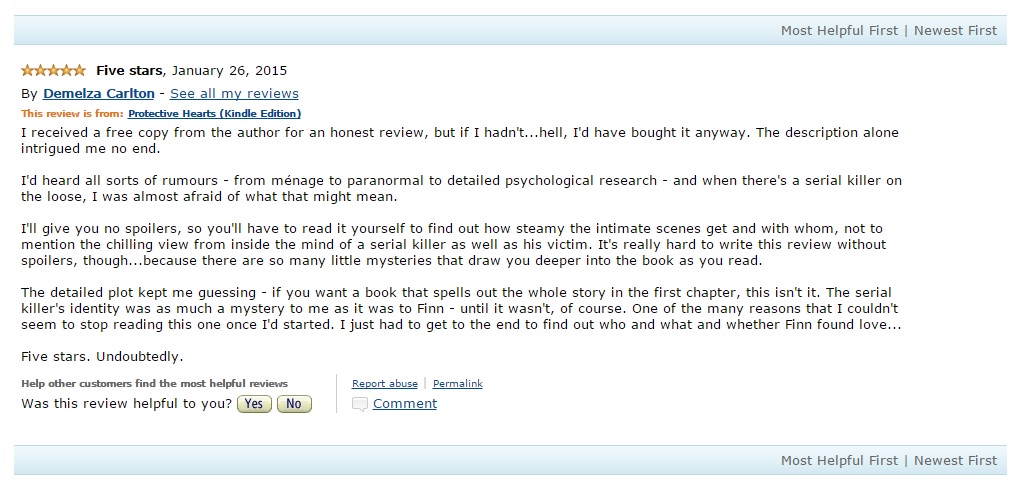Open the Protective Hearts (Kindle Edition) product link
The width and height of the screenshot is (1016, 483).
point(214,114)
